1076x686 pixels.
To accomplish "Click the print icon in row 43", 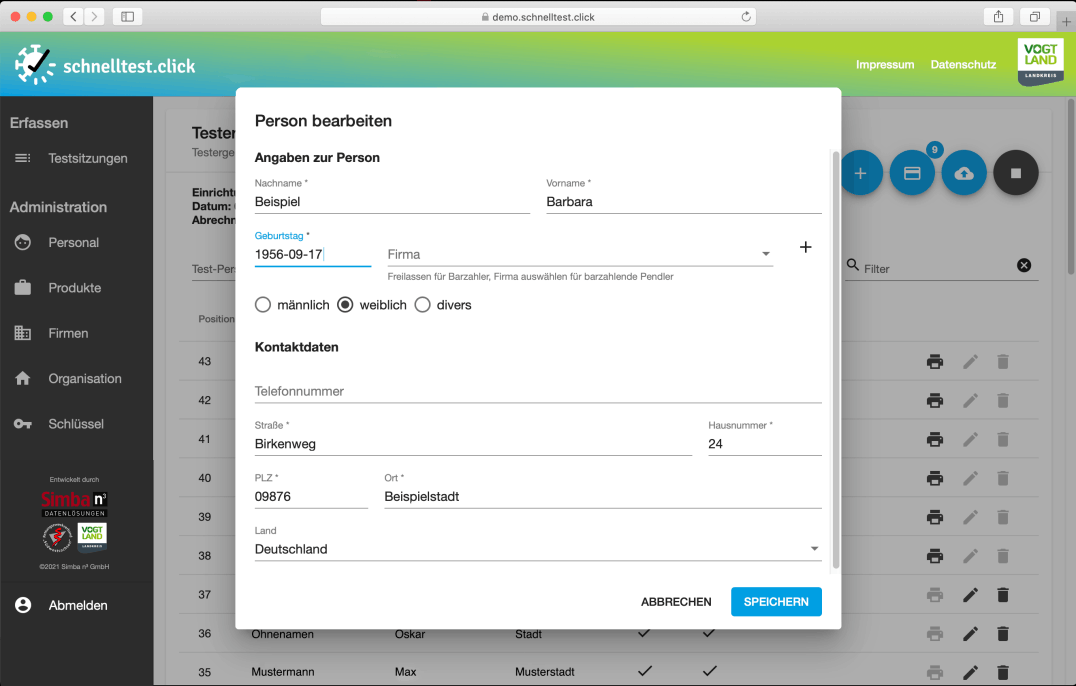I will (x=935, y=361).
